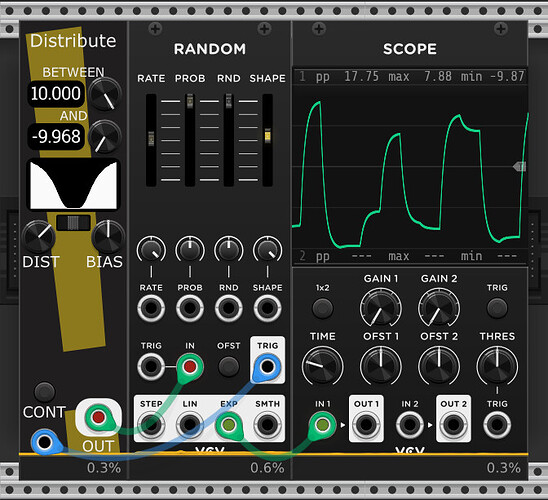
Task: Click the 10.000 value field on Distribute
Action: tap(56, 94)
